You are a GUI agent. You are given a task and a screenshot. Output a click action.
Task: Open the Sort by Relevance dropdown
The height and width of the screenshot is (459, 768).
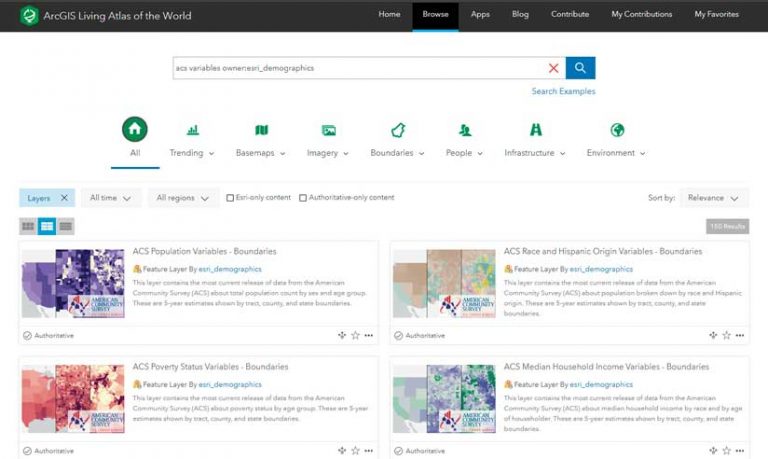pos(714,198)
